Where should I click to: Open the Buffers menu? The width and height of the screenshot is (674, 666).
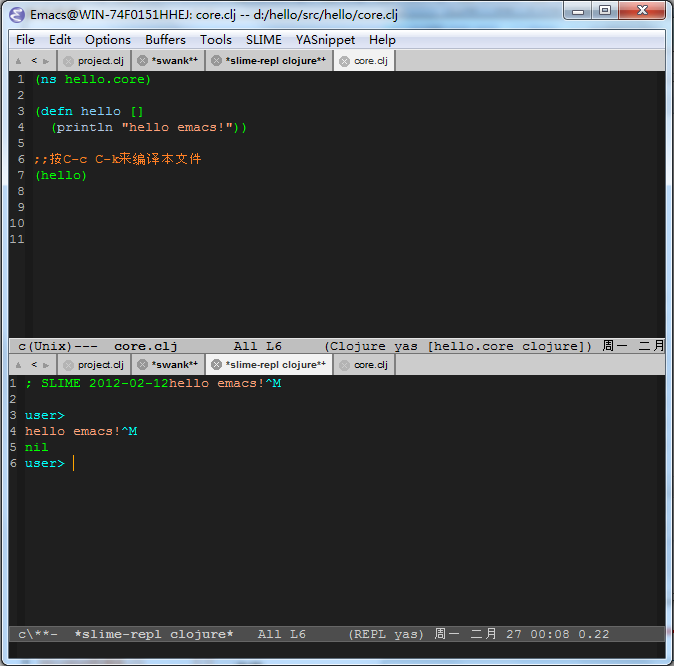[x=165, y=40]
